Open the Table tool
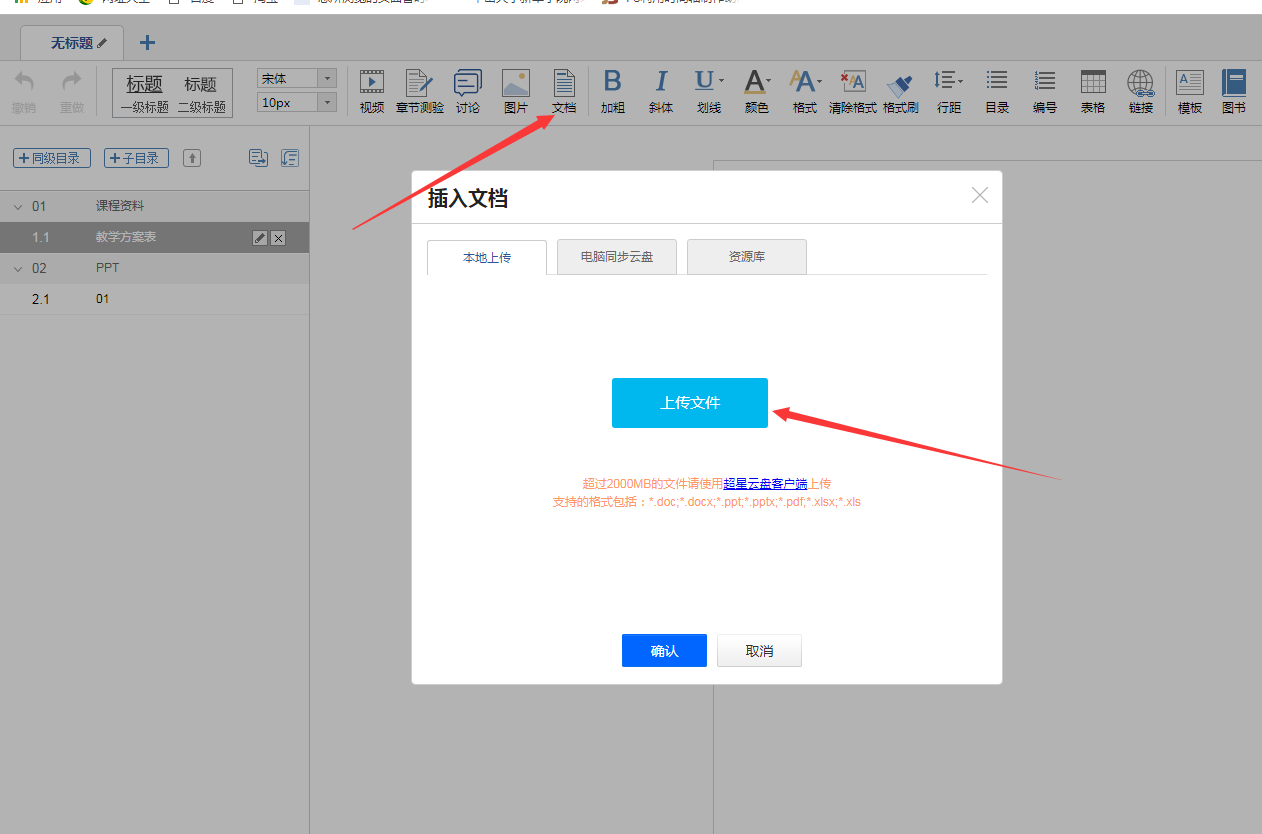1262x834 pixels. 1093,91
